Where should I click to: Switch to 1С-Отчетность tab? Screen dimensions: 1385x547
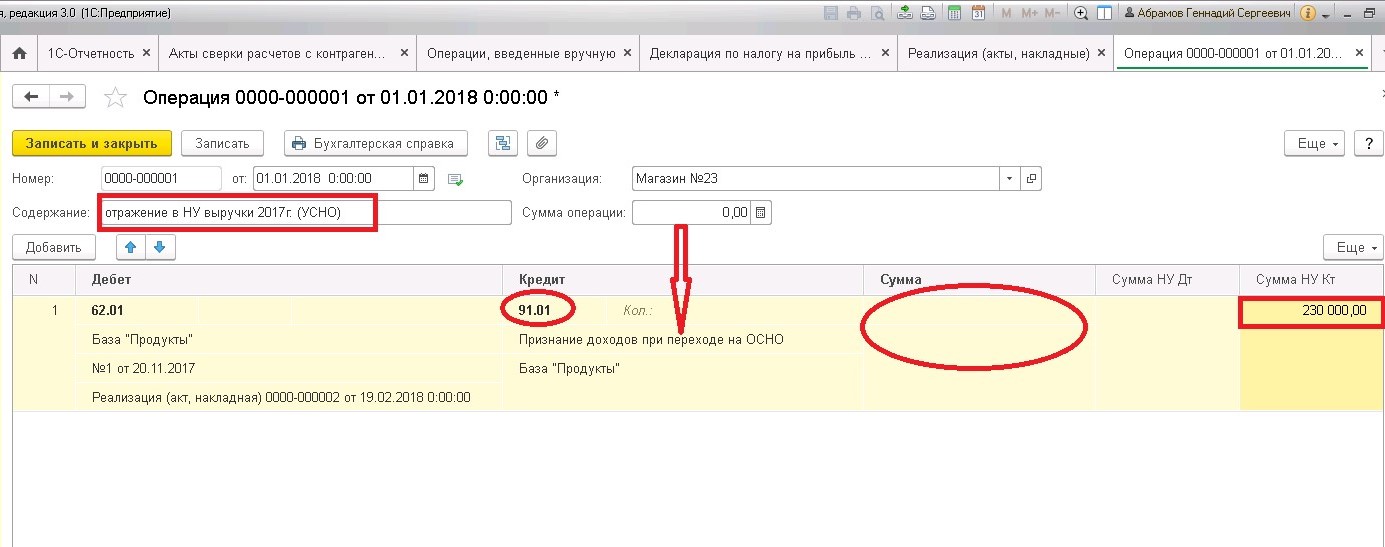click(x=90, y=54)
